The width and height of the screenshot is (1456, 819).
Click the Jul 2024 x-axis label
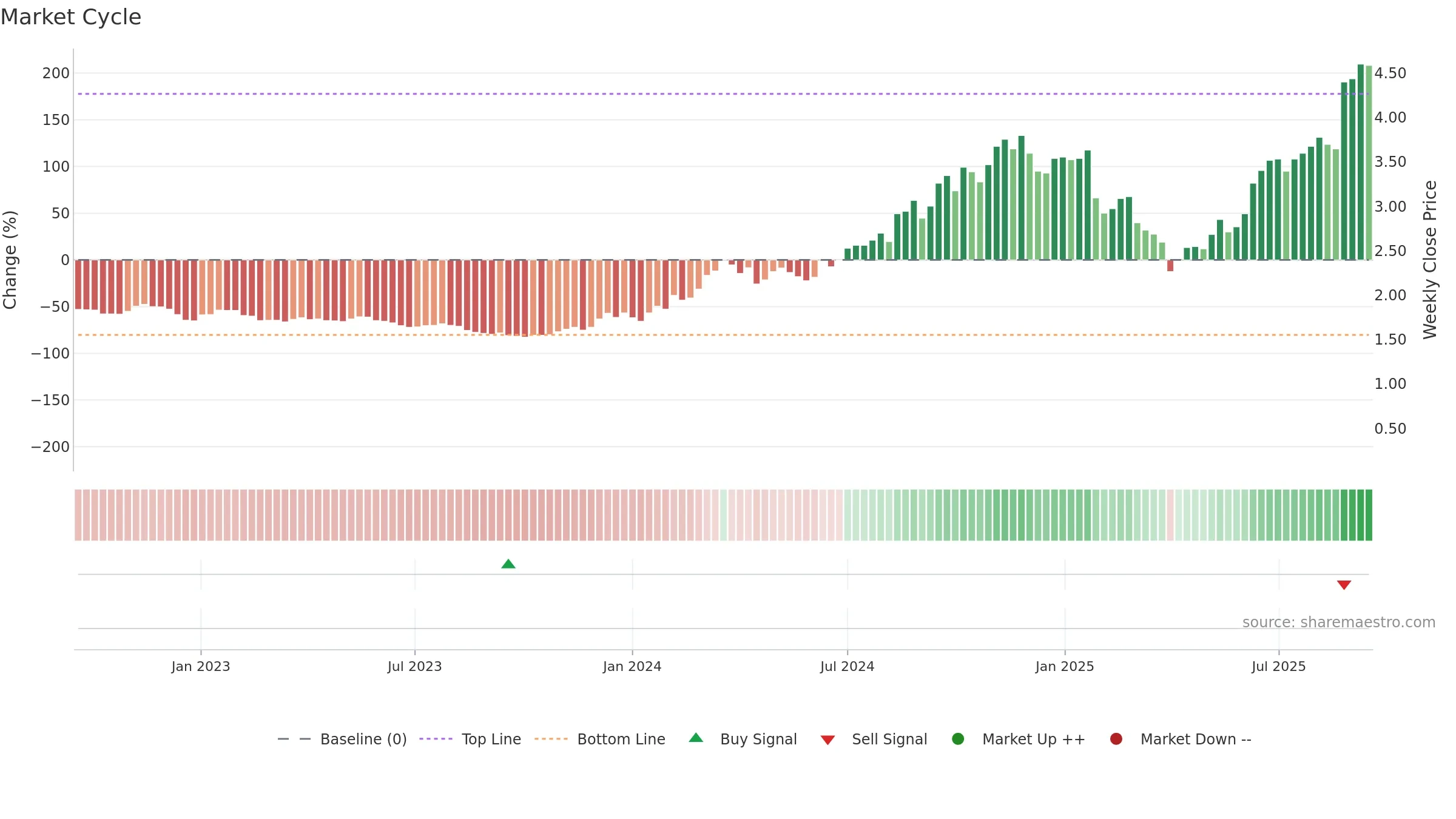[848, 667]
